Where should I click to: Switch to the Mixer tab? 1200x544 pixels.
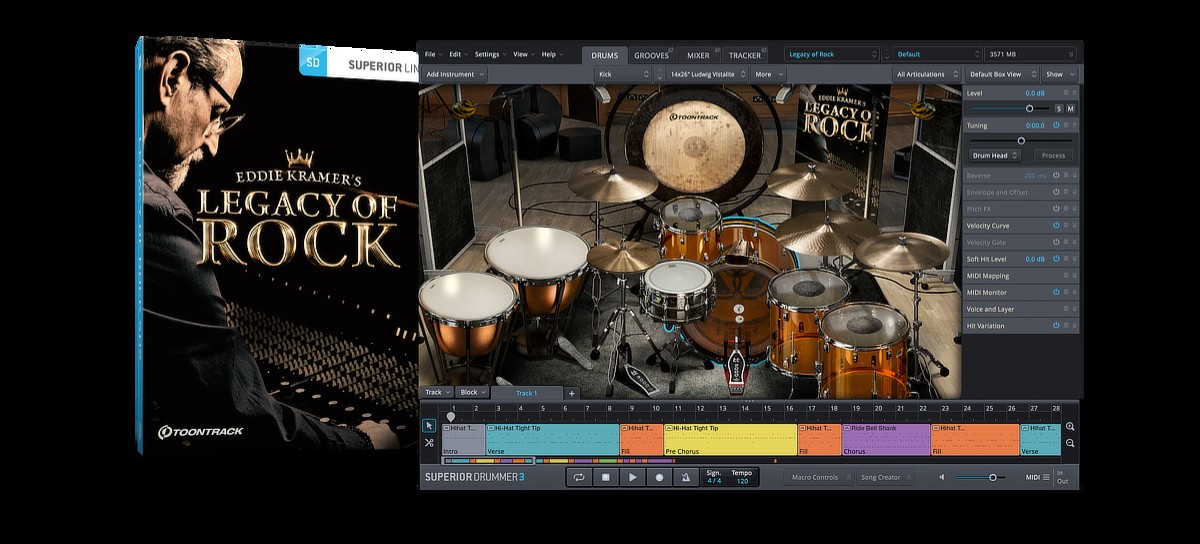pos(698,55)
